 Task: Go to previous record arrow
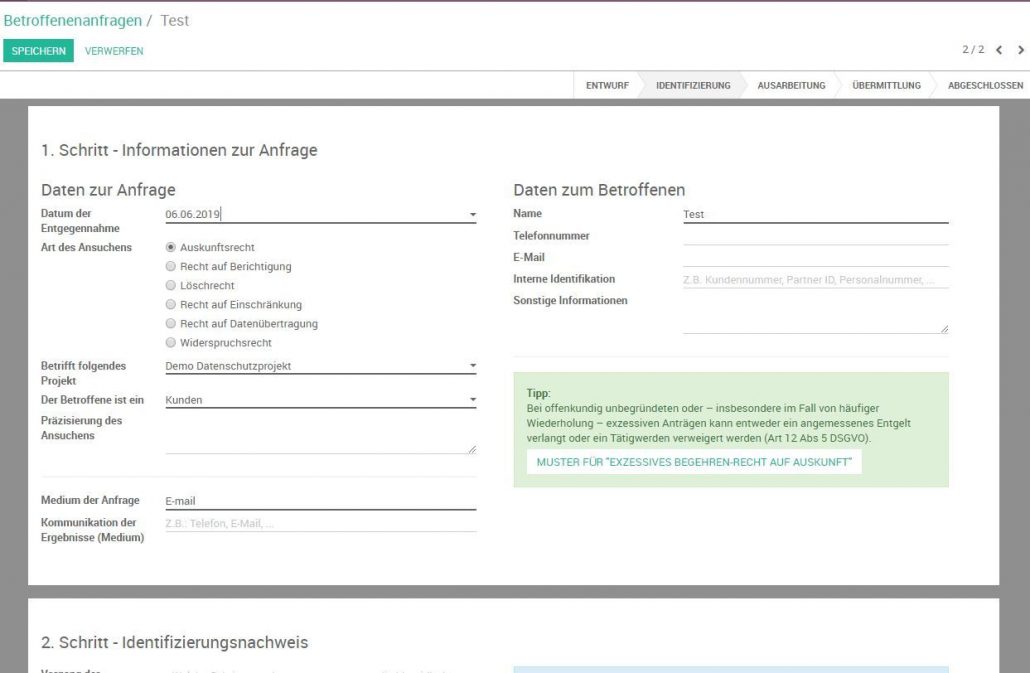(998, 51)
